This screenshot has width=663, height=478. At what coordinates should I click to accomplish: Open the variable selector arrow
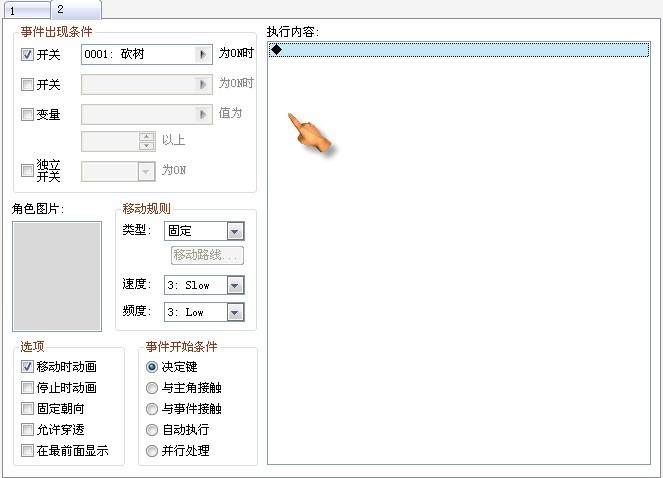203,114
